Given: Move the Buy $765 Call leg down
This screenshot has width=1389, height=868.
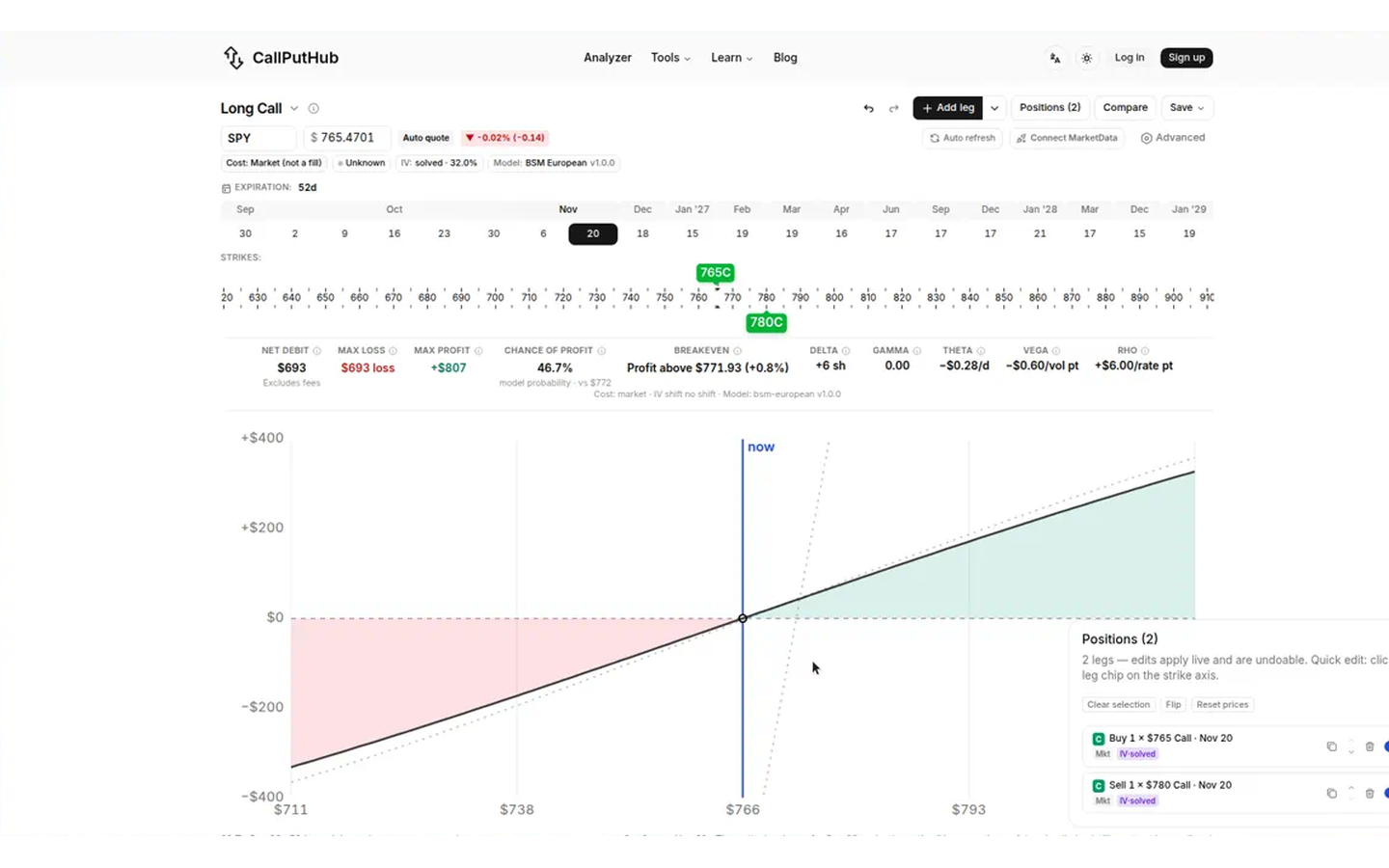Looking at the screenshot, I should pyautogui.click(x=1351, y=751).
